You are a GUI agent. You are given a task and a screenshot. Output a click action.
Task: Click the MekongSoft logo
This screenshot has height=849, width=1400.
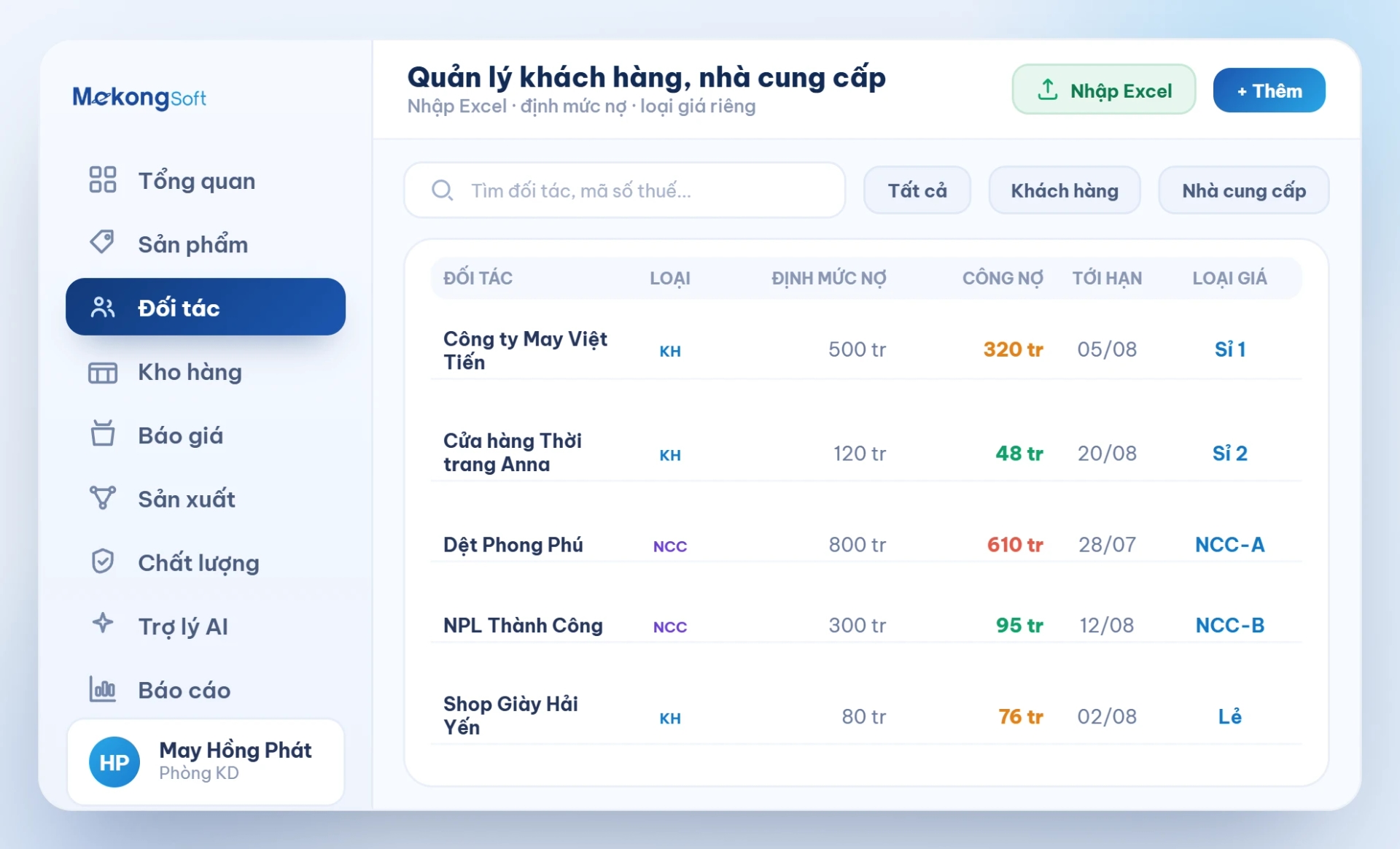pyautogui.click(x=139, y=97)
